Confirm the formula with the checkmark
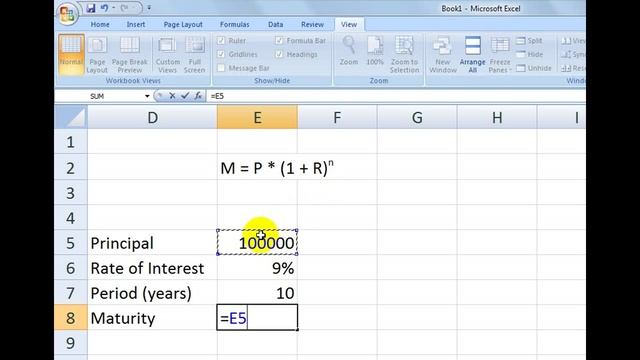This screenshot has height=360, width=640. pos(185,96)
